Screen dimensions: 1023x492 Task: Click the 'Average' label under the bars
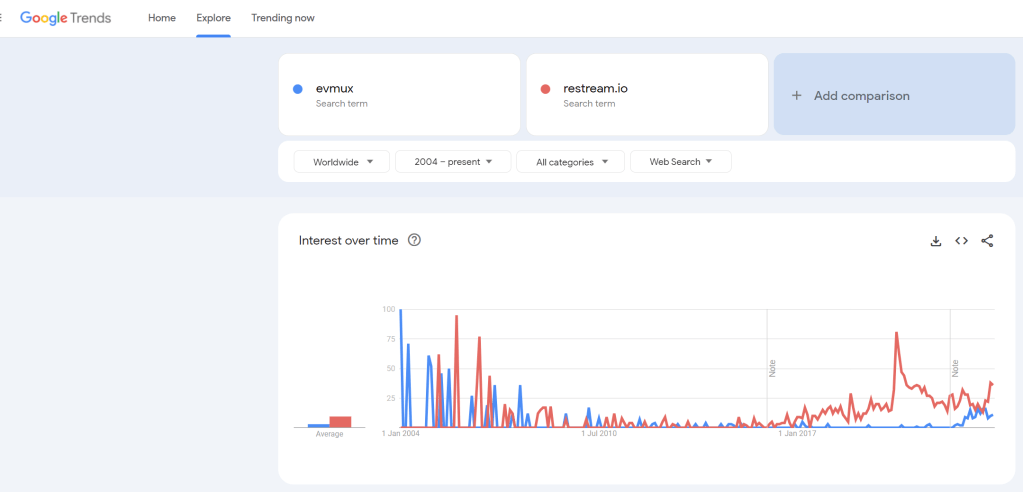pos(329,435)
